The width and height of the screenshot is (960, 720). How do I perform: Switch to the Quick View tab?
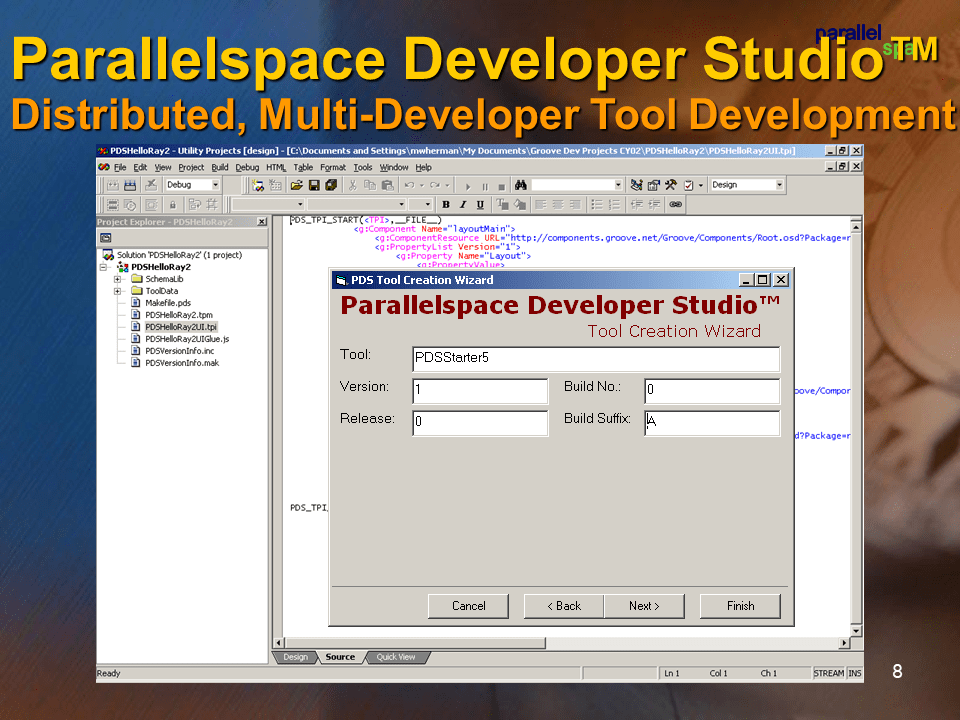pyautogui.click(x=396, y=657)
